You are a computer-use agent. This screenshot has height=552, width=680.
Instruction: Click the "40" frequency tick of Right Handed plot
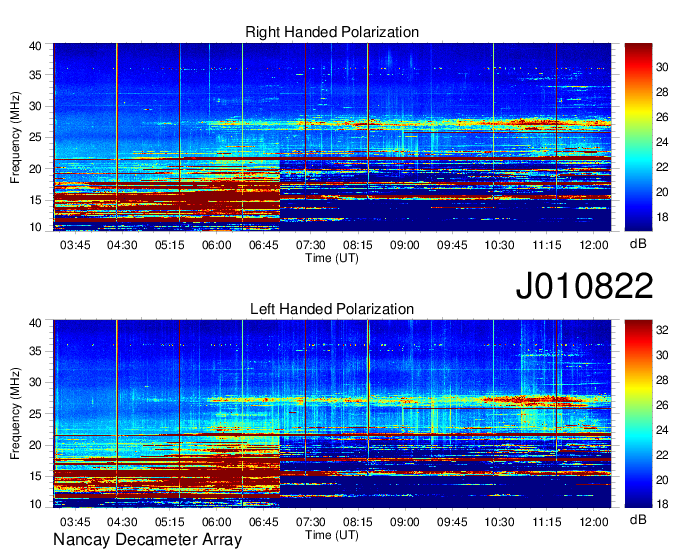(35, 46)
